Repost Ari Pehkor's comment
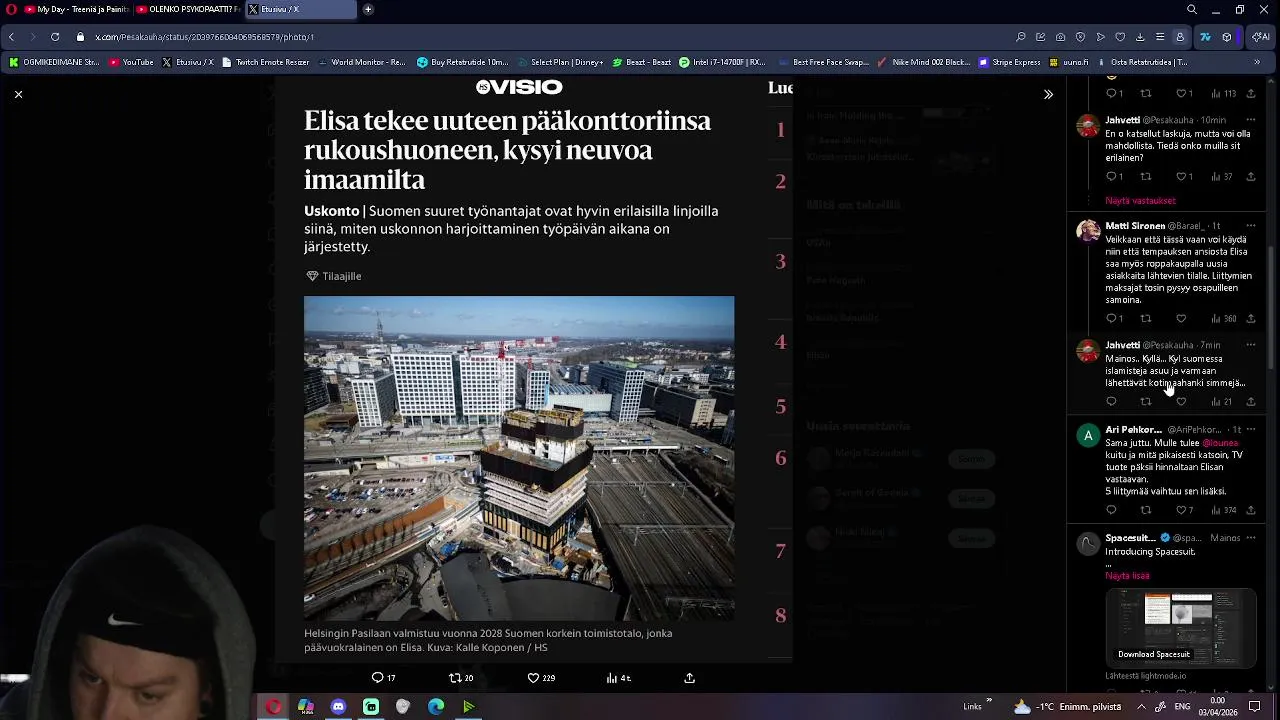This screenshot has height=720, width=1280. 1146,511
